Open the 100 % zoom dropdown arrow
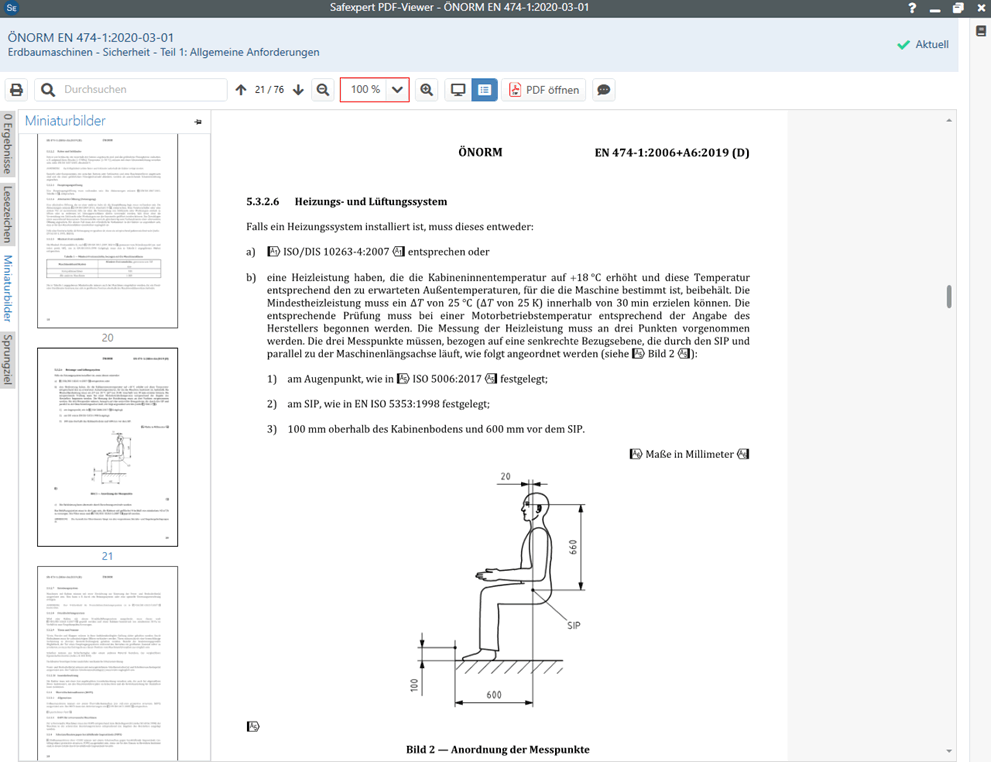 (397, 90)
